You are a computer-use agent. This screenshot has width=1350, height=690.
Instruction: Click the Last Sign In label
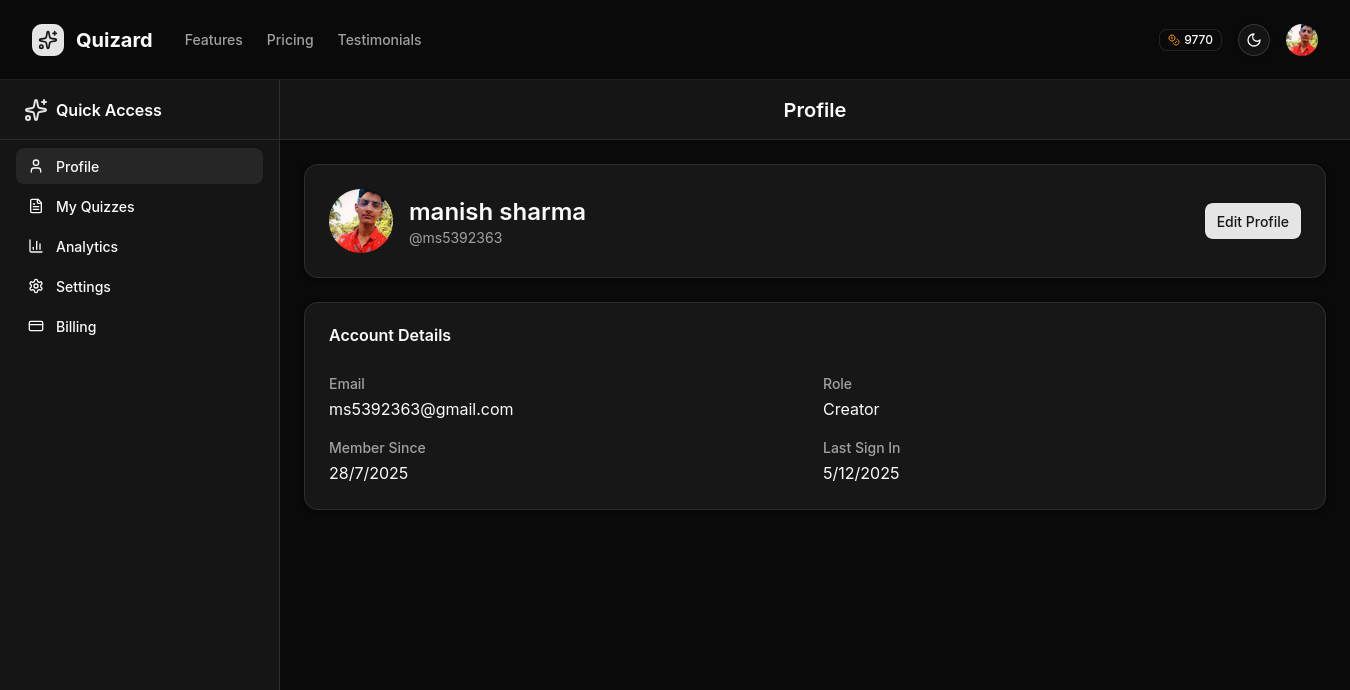pyautogui.click(x=861, y=448)
